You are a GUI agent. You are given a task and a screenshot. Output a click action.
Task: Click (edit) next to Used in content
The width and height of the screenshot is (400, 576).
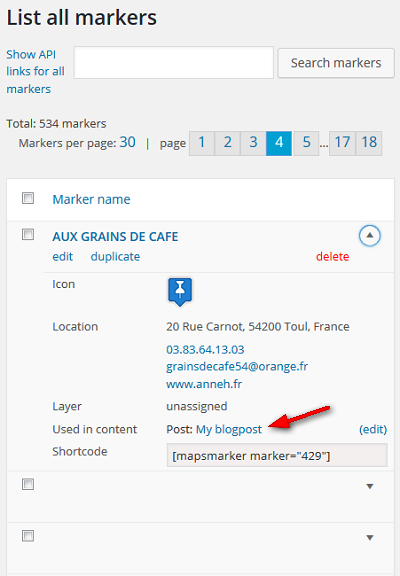pyautogui.click(x=373, y=429)
